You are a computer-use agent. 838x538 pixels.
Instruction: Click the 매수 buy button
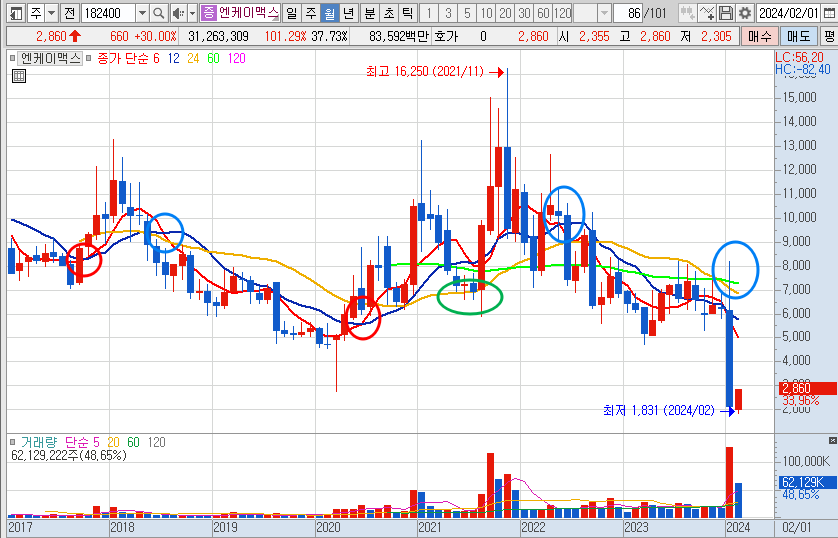[x=759, y=36]
